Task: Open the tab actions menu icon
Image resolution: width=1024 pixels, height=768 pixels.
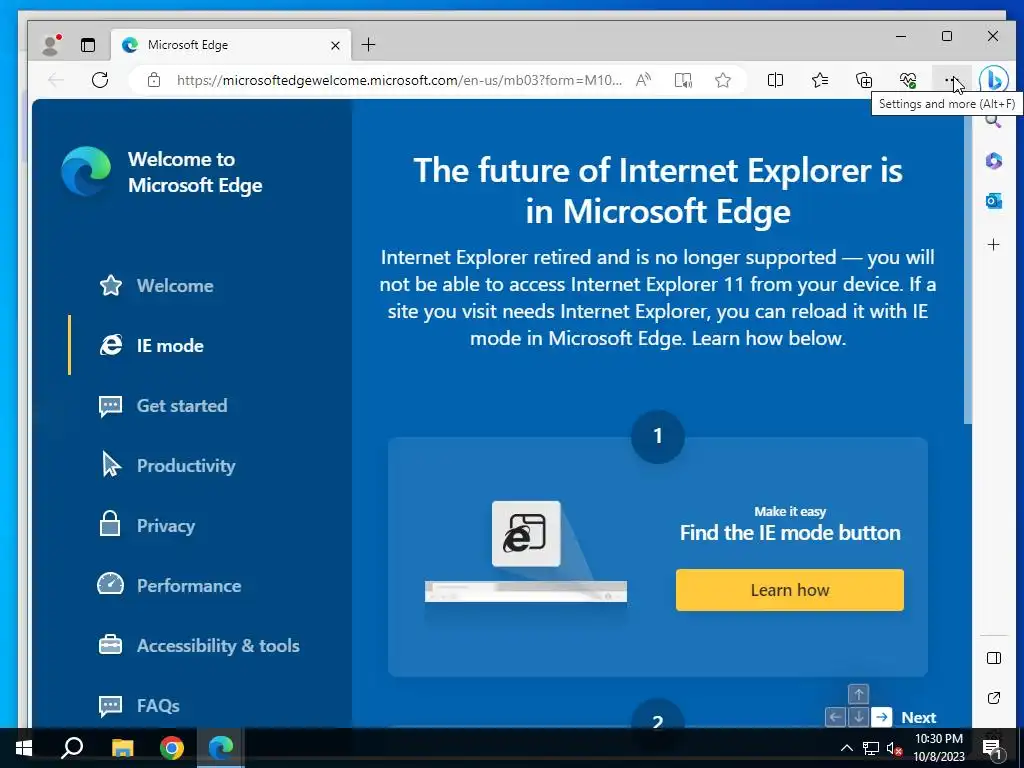Action: point(88,44)
